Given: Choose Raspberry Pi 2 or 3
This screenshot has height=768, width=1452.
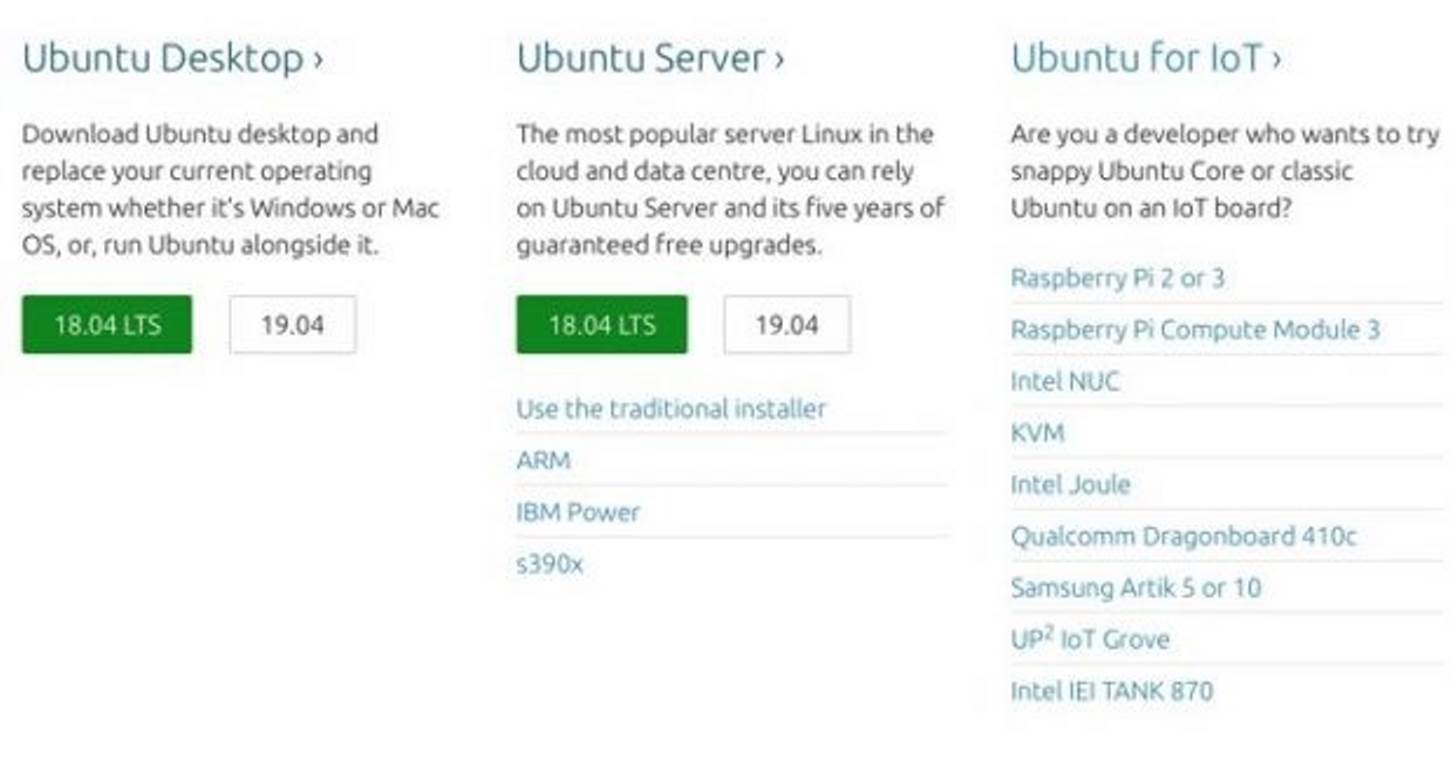Looking at the screenshot, I should 1117,278.
